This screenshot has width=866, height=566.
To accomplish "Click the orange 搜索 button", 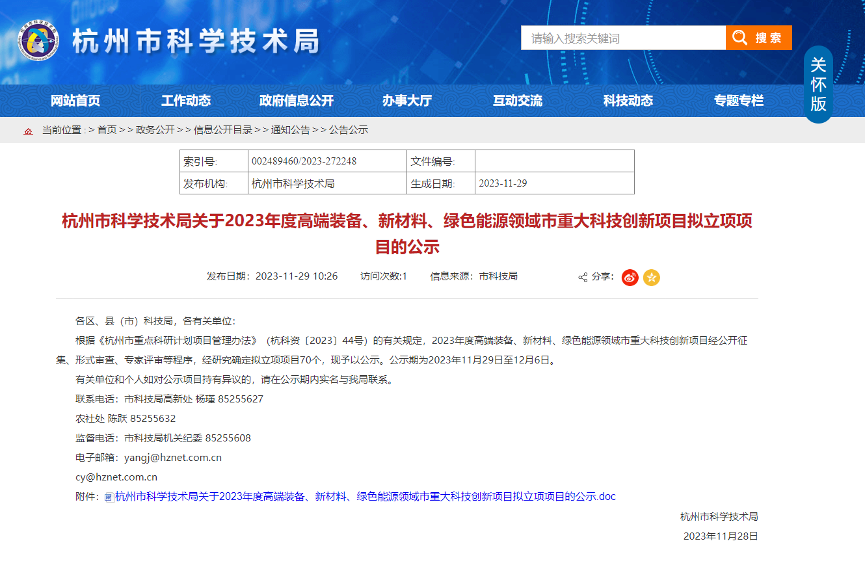I will (x=759, y=38).
